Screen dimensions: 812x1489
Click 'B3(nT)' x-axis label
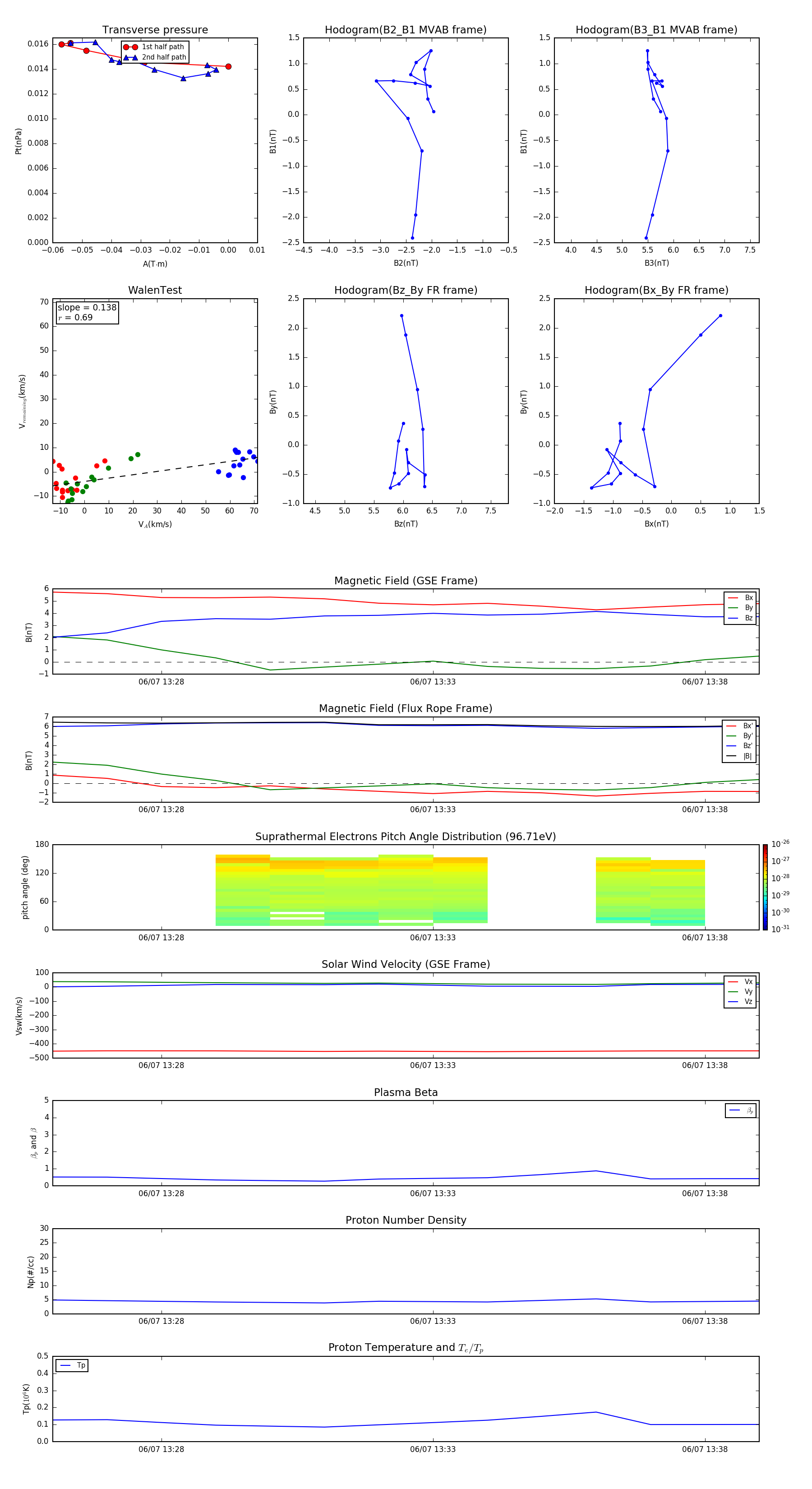[656, 263]
